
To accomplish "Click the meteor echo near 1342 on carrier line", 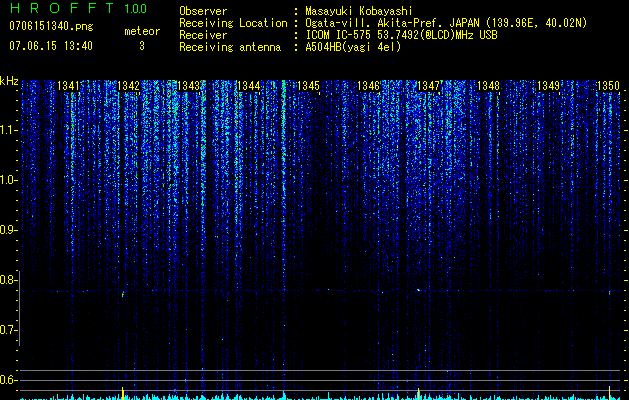I will pyautogui.click(x=123, y=294).
